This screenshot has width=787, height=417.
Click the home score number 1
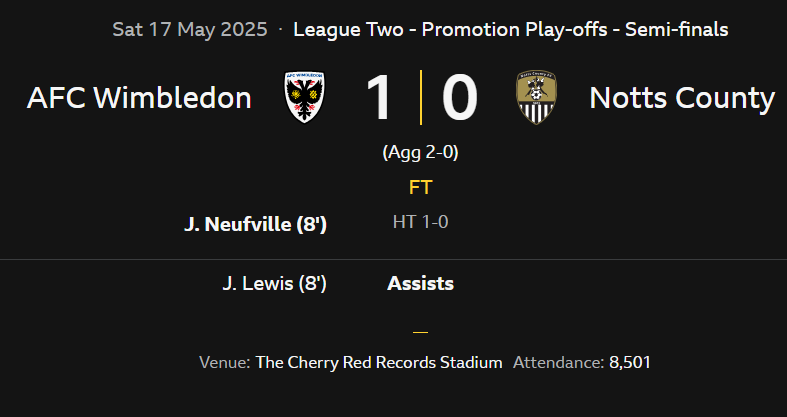tap(379, 97)
